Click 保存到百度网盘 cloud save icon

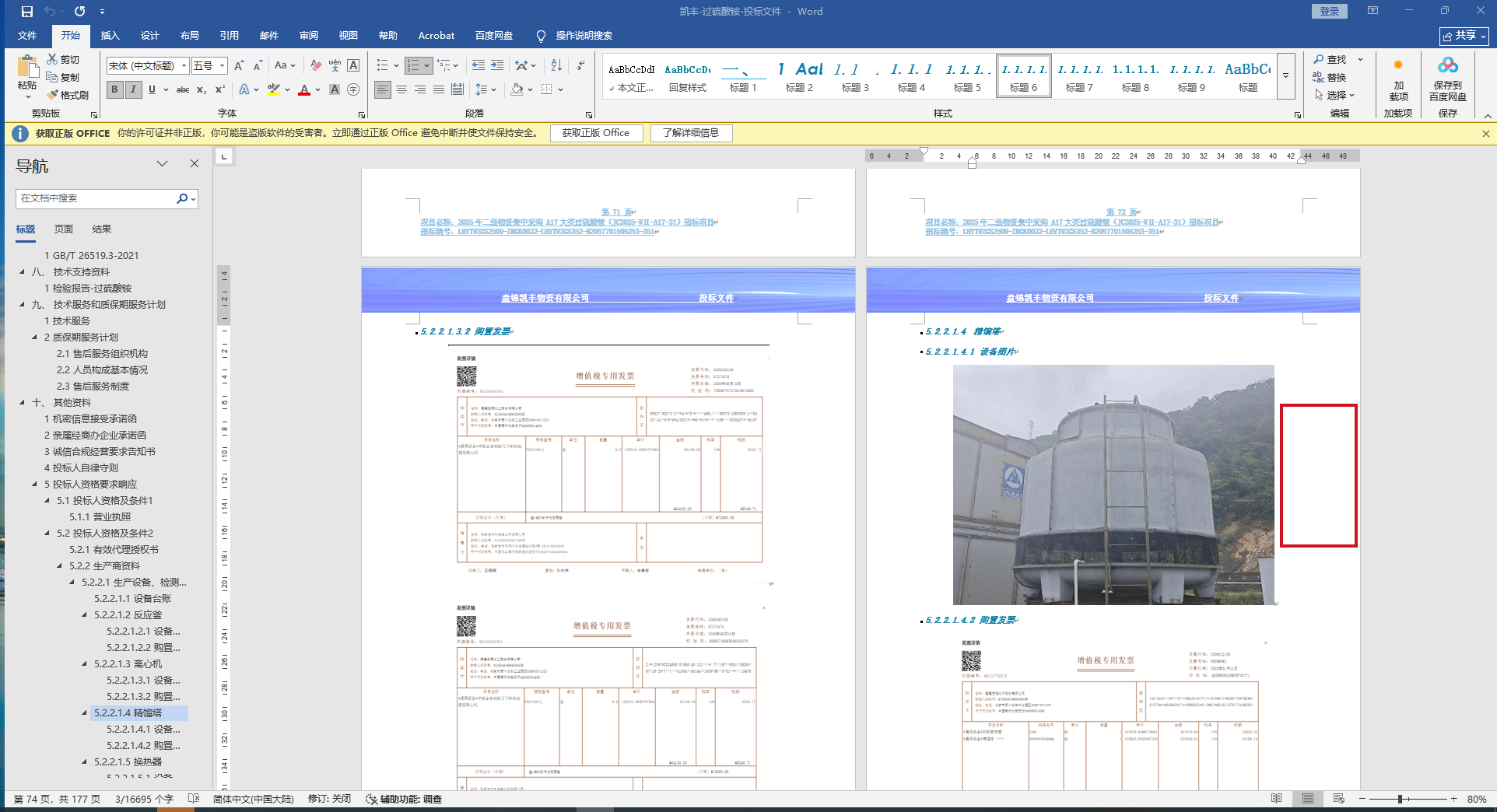pyautogui.click(x=1447, y=79)
